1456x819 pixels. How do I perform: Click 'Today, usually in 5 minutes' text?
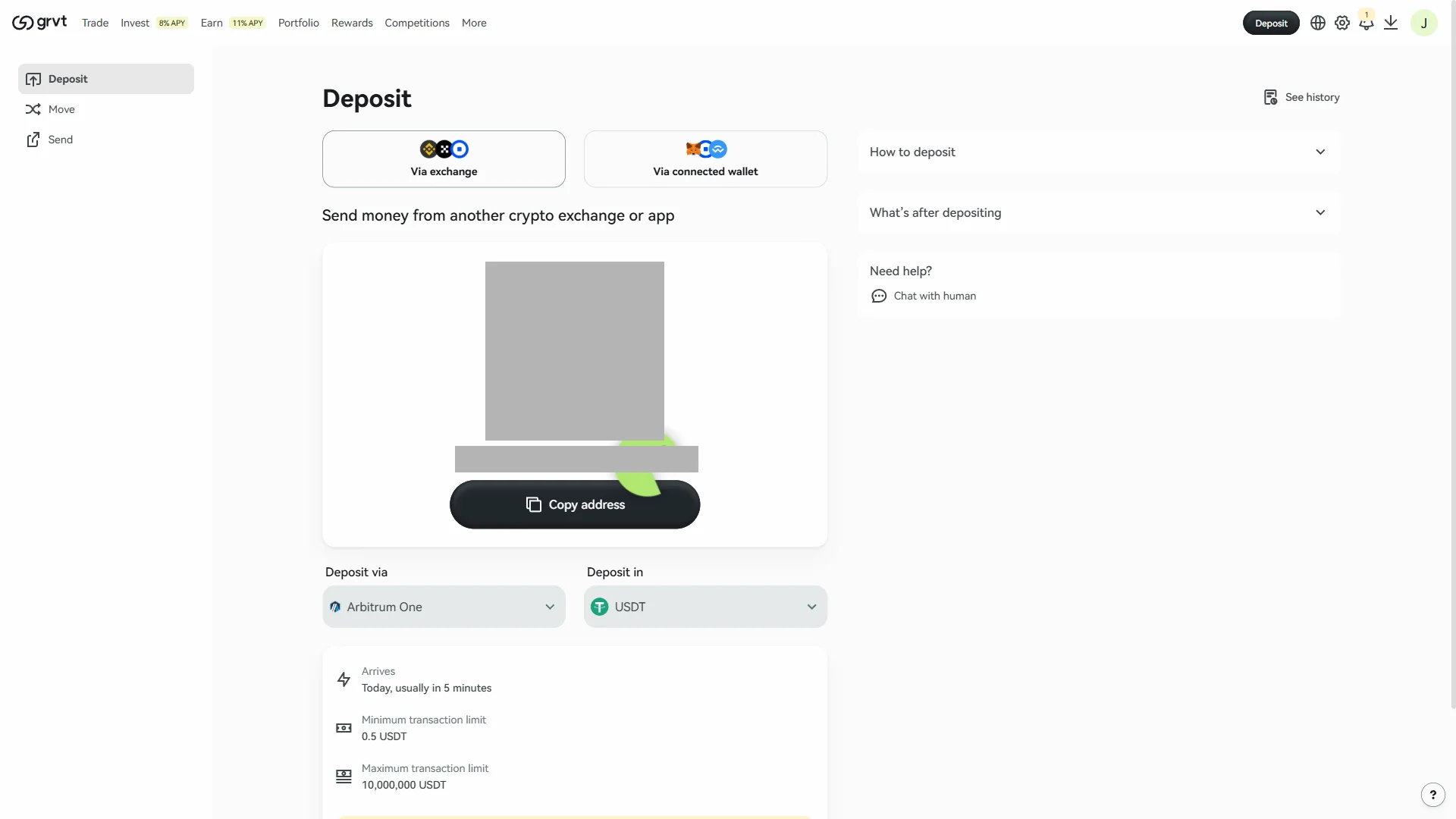click(426, 688)
